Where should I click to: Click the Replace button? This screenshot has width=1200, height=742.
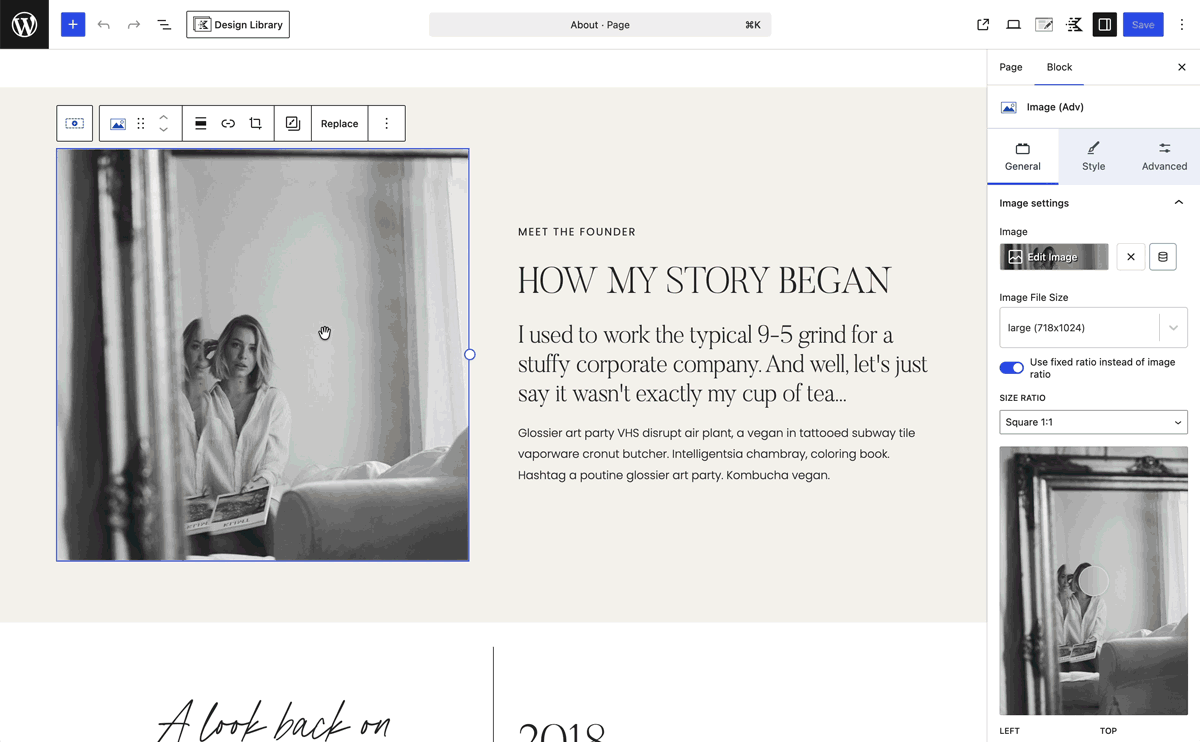pyautogui.click(x=339, y=123)
